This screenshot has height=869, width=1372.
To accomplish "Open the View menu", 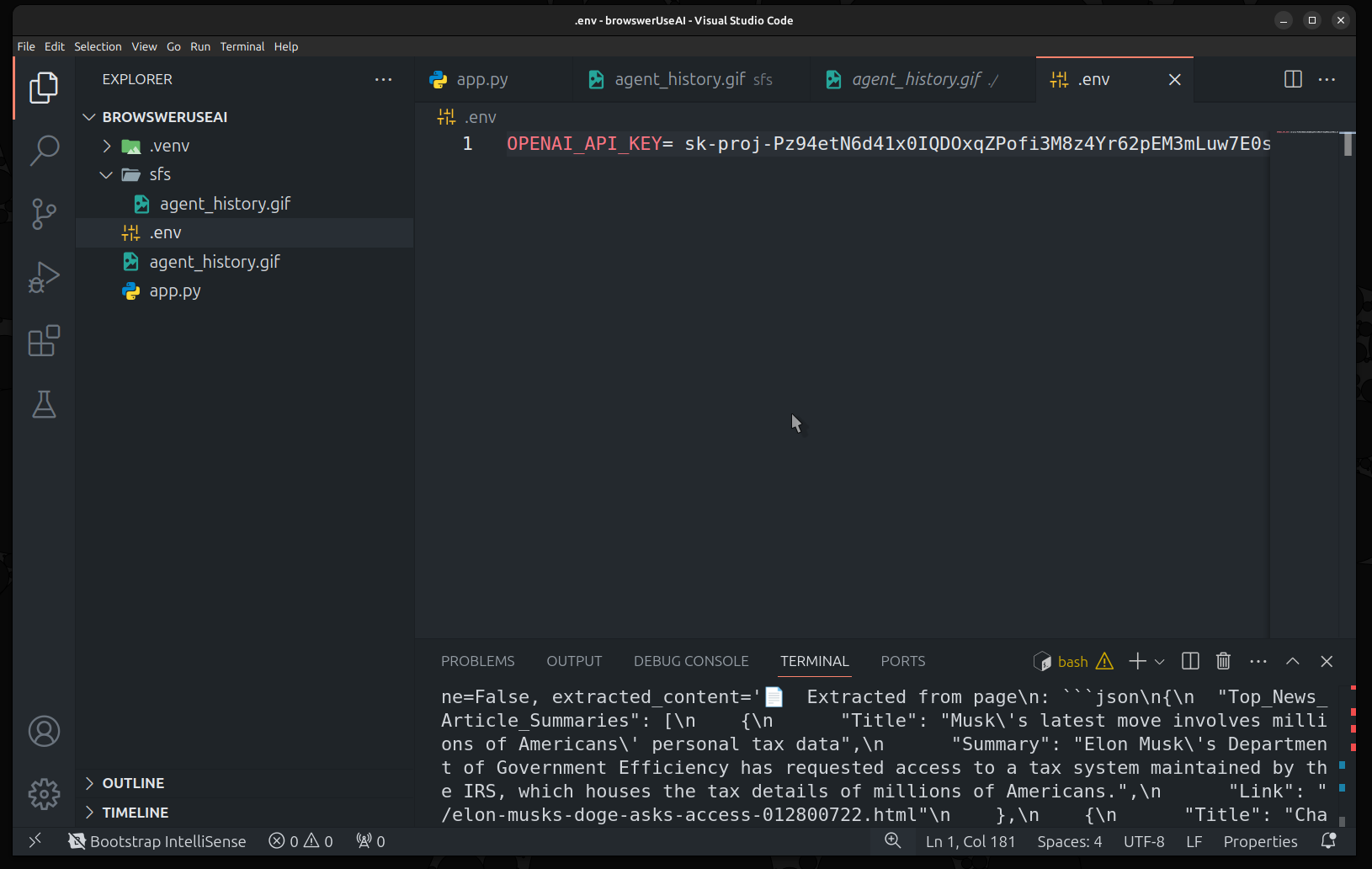I will [x=144, y=46].
